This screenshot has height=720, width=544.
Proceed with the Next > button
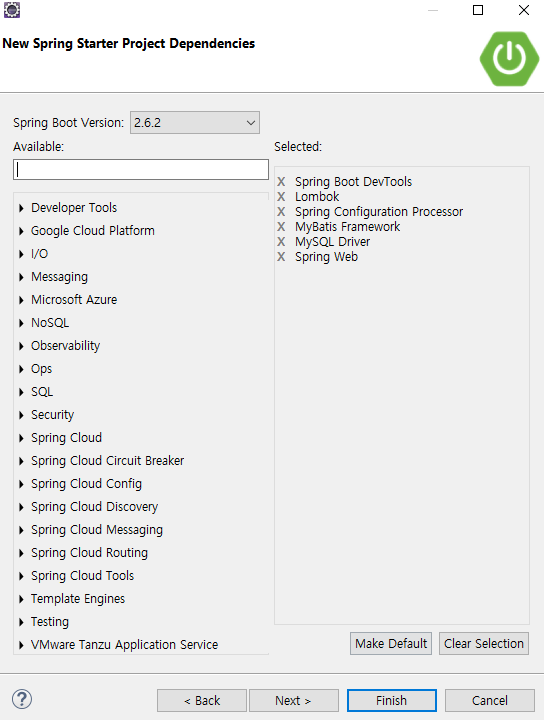pyautogui.click(x=294, y=700)
